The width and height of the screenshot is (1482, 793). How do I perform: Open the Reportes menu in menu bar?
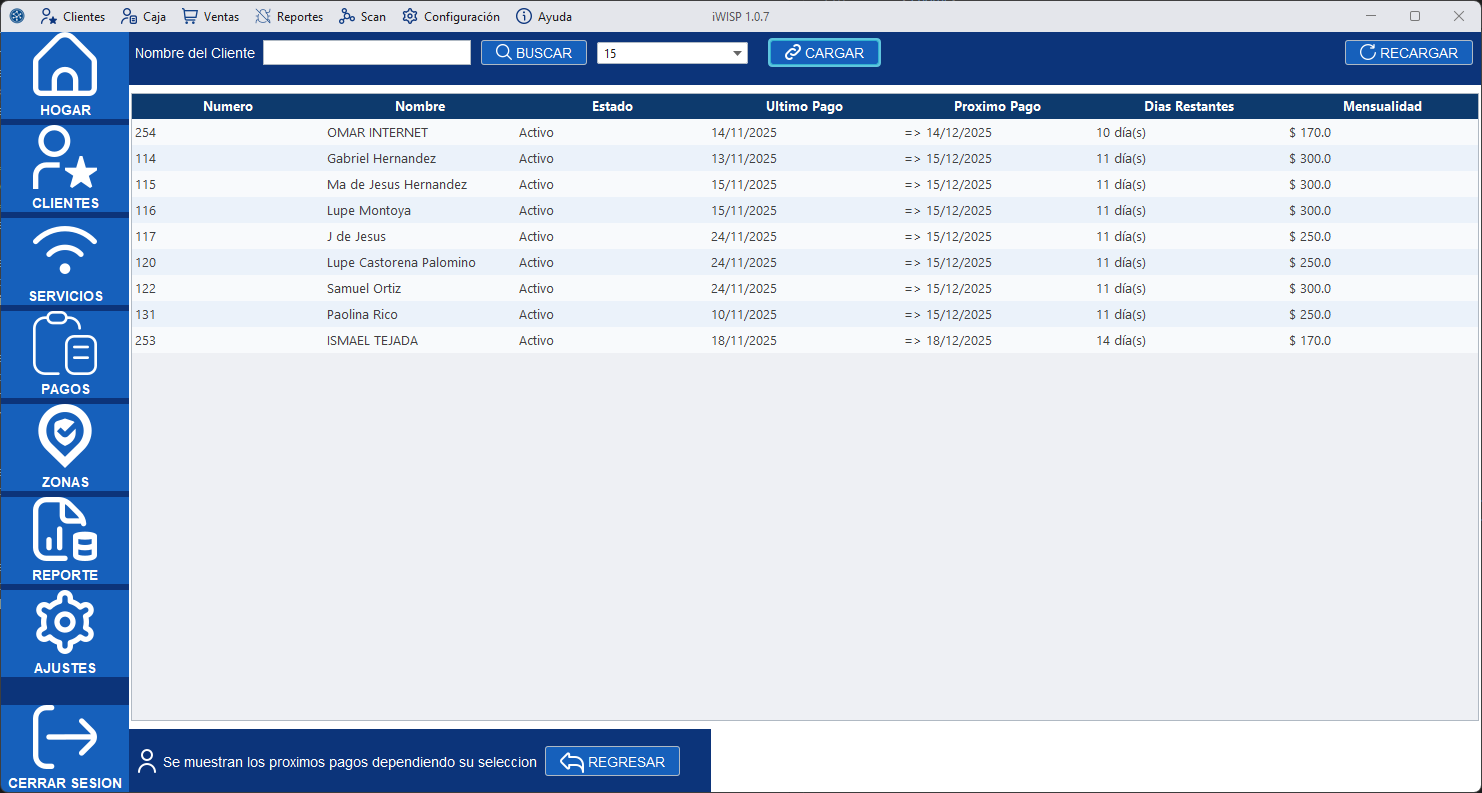tap(289, 17)
